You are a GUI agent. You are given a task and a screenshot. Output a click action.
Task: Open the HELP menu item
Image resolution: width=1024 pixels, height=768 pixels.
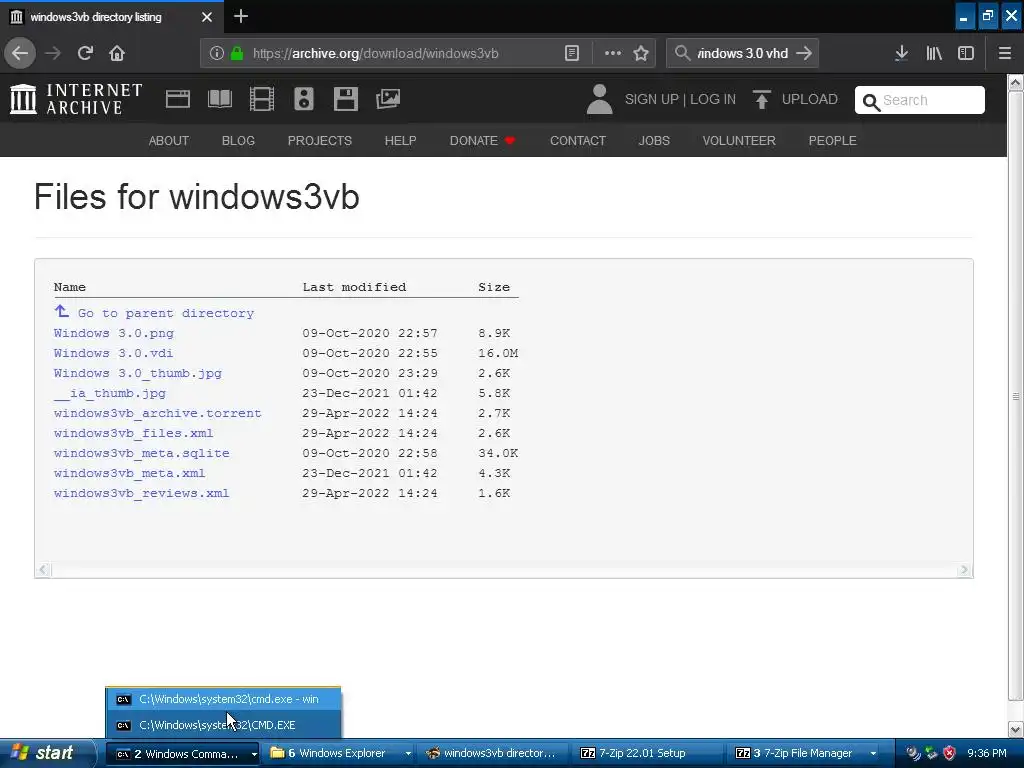(400, 140)
